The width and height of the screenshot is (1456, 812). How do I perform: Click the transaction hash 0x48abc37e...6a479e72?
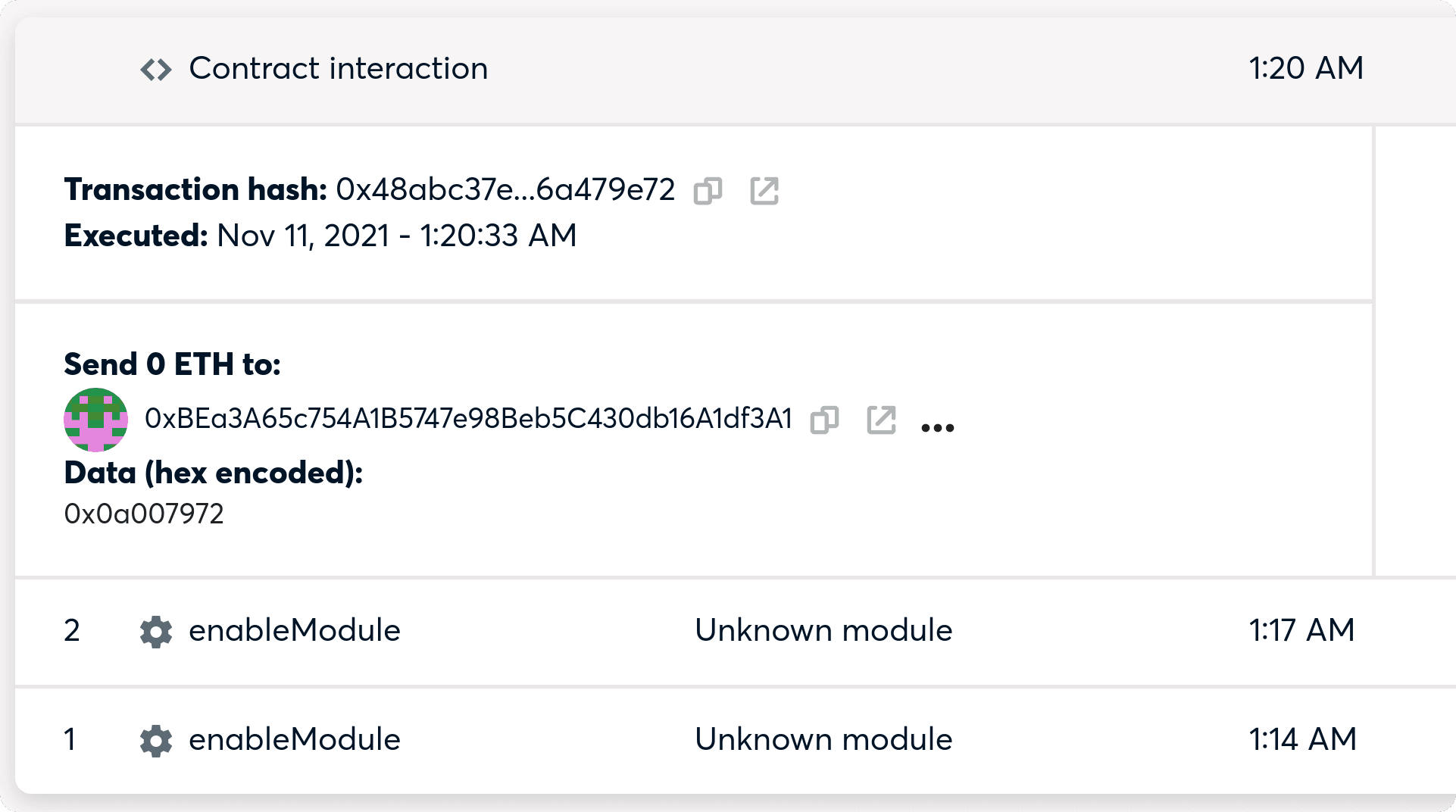coord(505,189)
